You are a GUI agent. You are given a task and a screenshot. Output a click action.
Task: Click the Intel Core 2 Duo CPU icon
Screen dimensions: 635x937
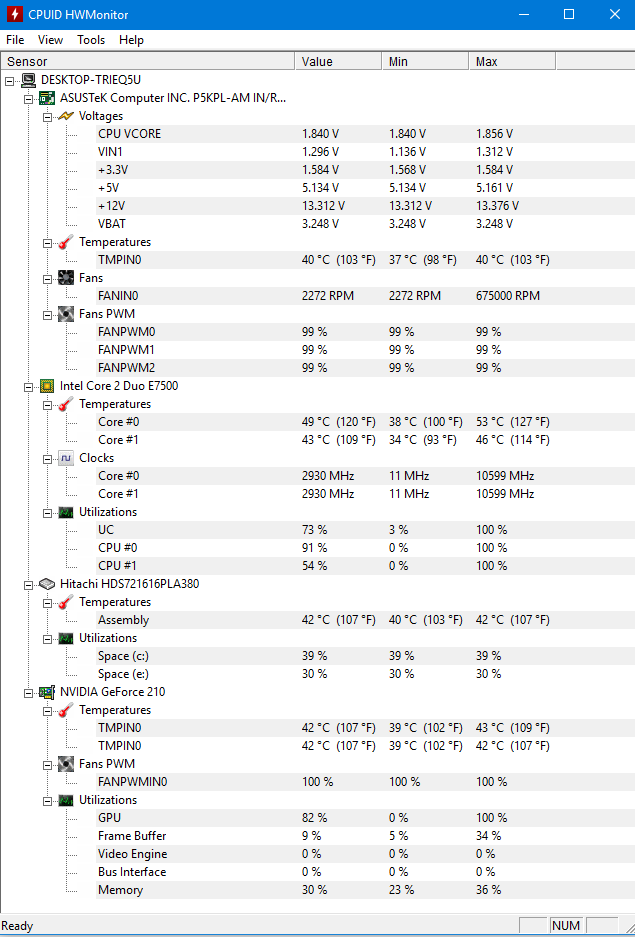coord(47,386)
